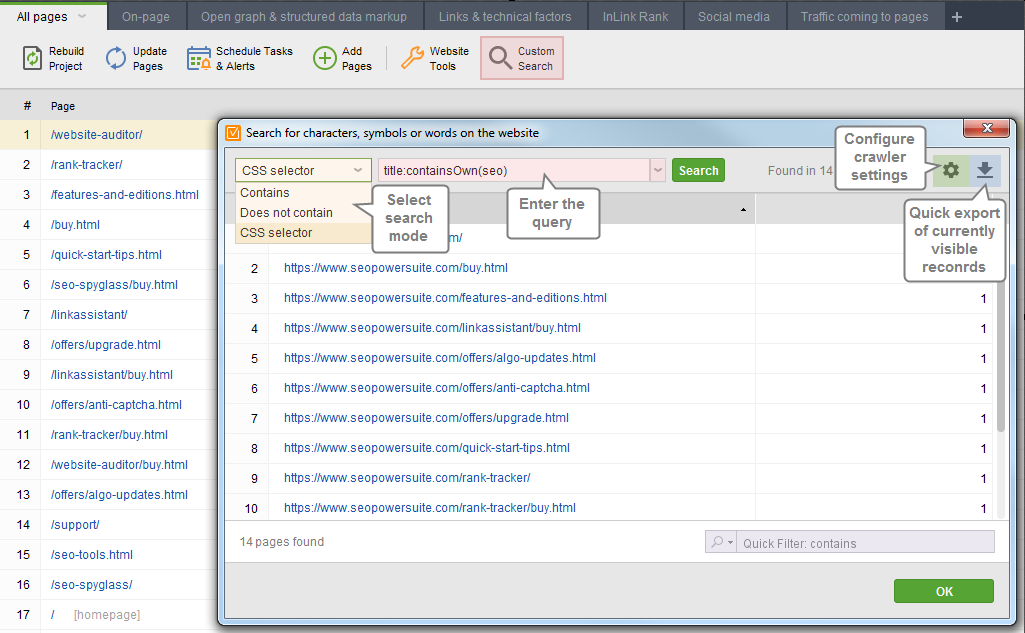Select /offers/anti-captcha.html in pages list

coord(116,405)
